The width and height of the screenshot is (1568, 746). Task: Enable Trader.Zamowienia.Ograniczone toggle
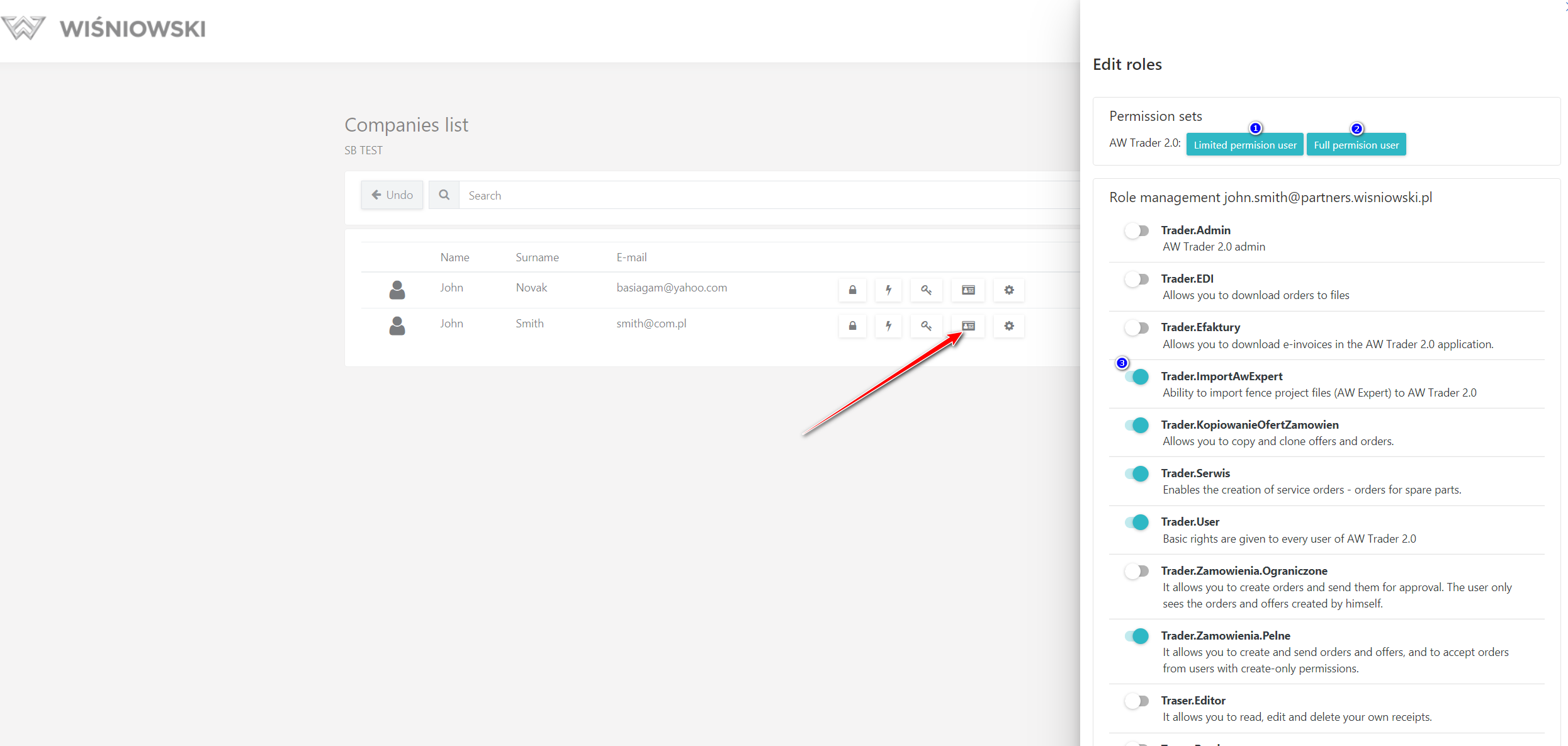1137,572
